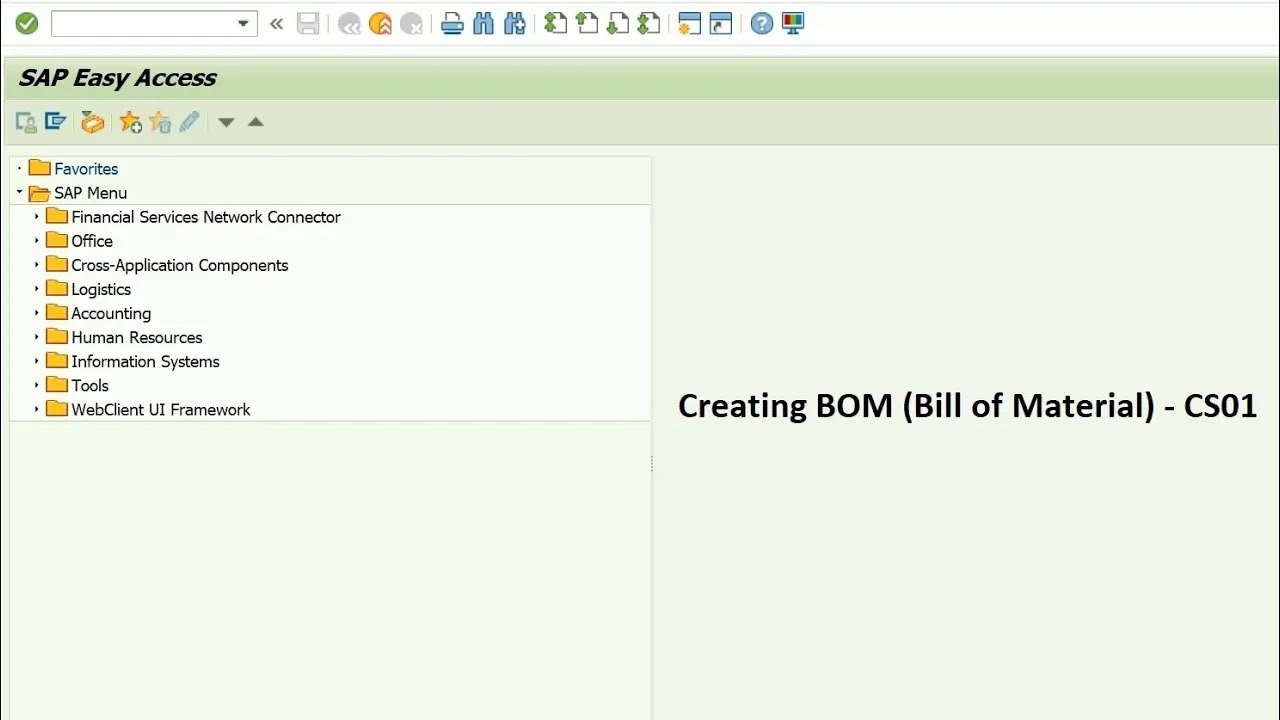Image resolution: width=1280 pixels, height=720 pixels.
Task: Select the Favorites tree label
Action: click(86, 169)
